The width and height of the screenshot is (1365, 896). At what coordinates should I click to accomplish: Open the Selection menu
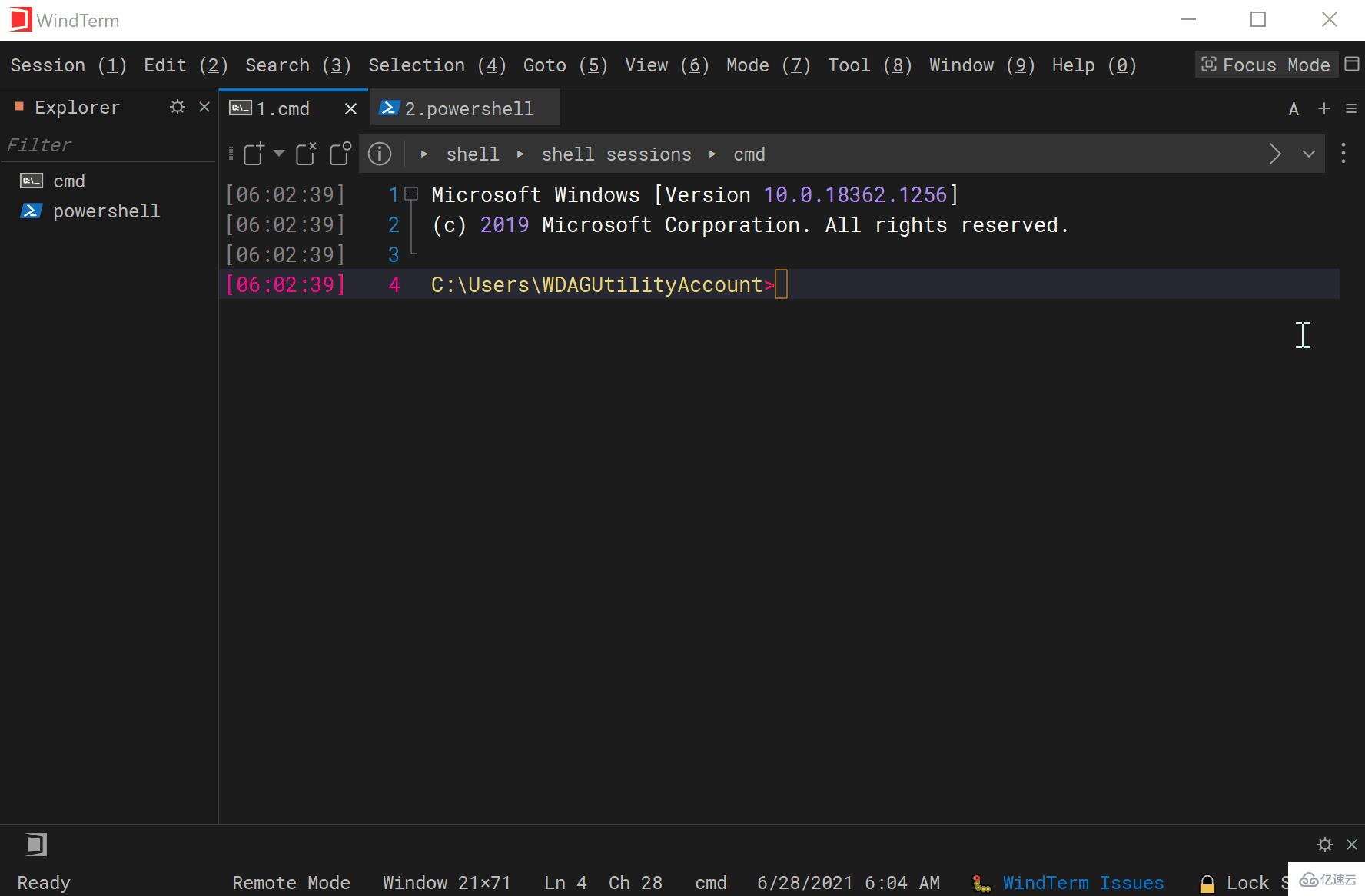coord(437,65)
